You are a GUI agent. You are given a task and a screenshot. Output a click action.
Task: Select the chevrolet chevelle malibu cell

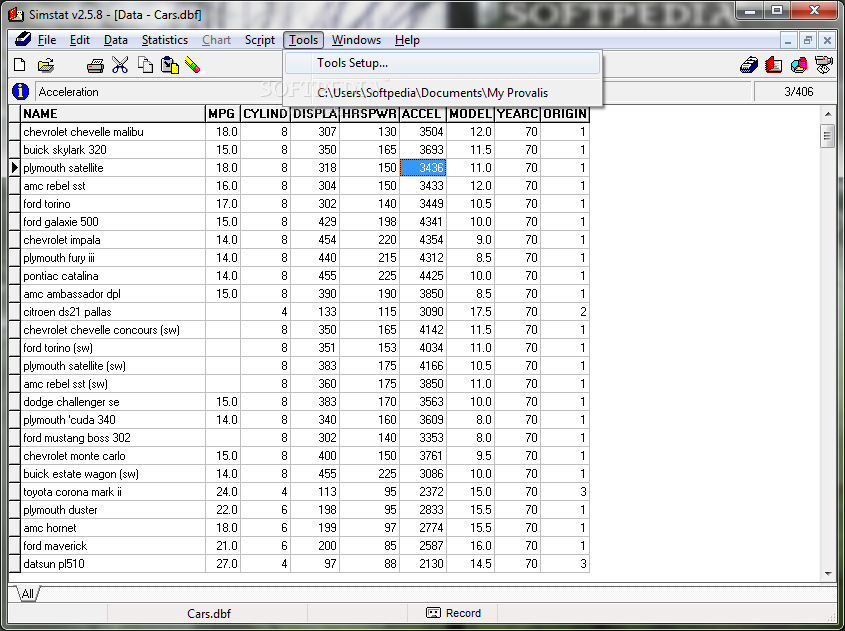113,131
